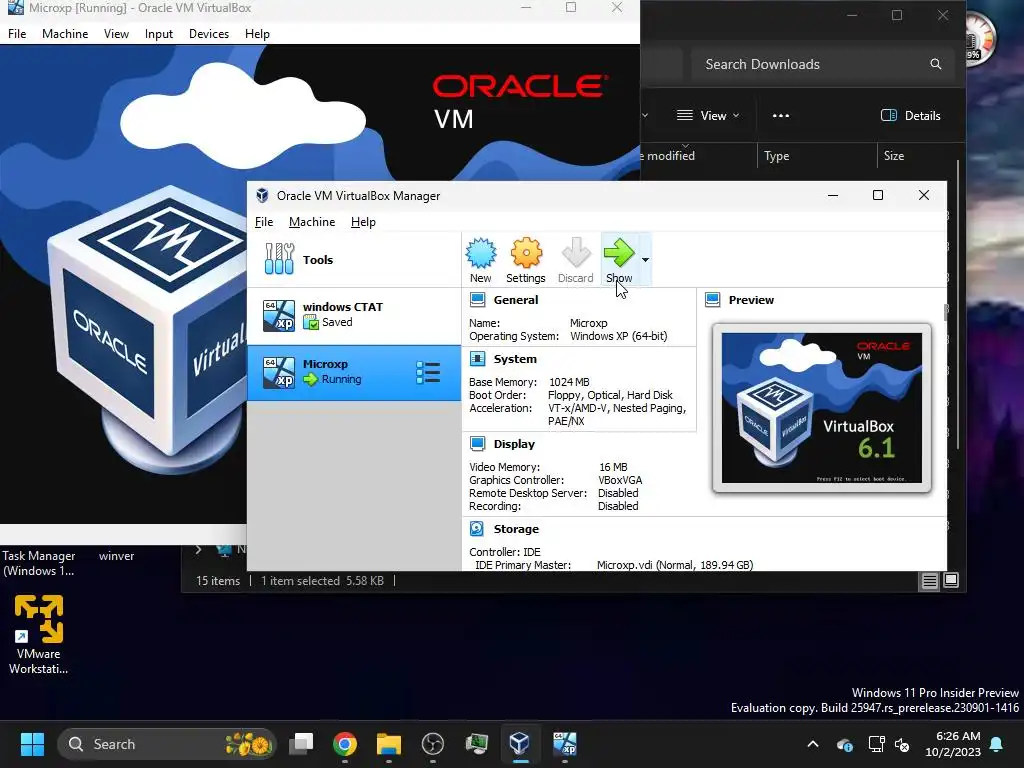Select the windows CTAT virtual machine
The image size is (1024, 768).
[353, 315]
